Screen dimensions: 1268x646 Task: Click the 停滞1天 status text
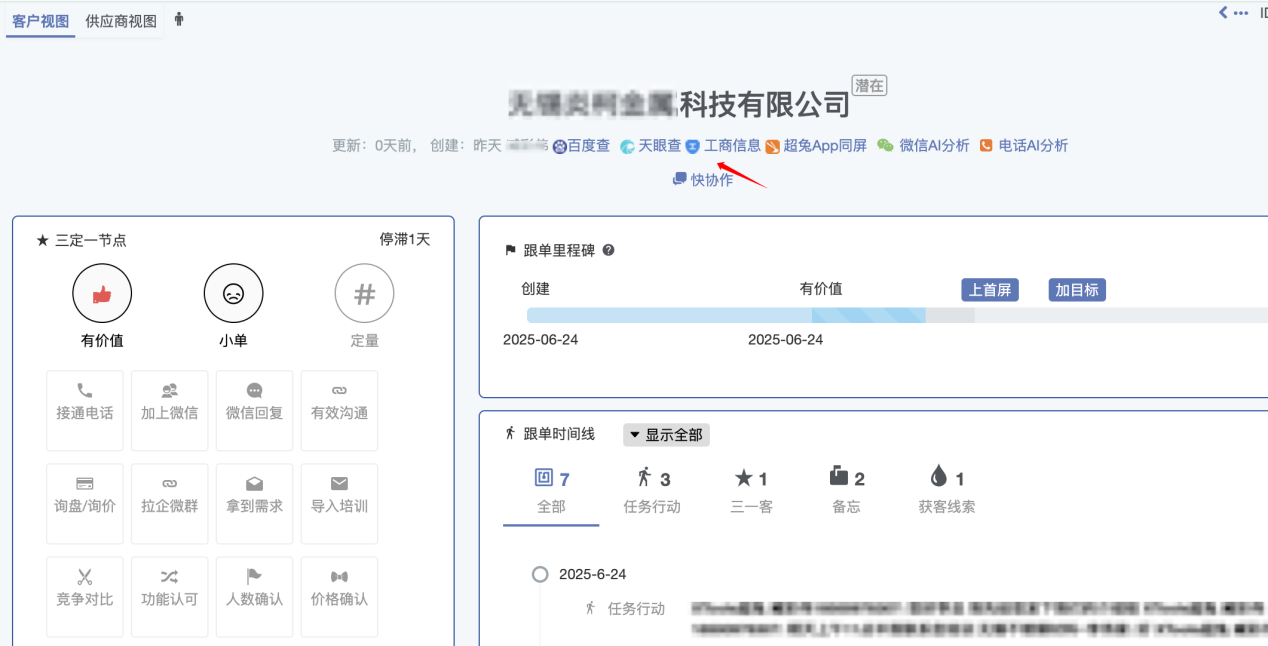[x=405, y=240]
